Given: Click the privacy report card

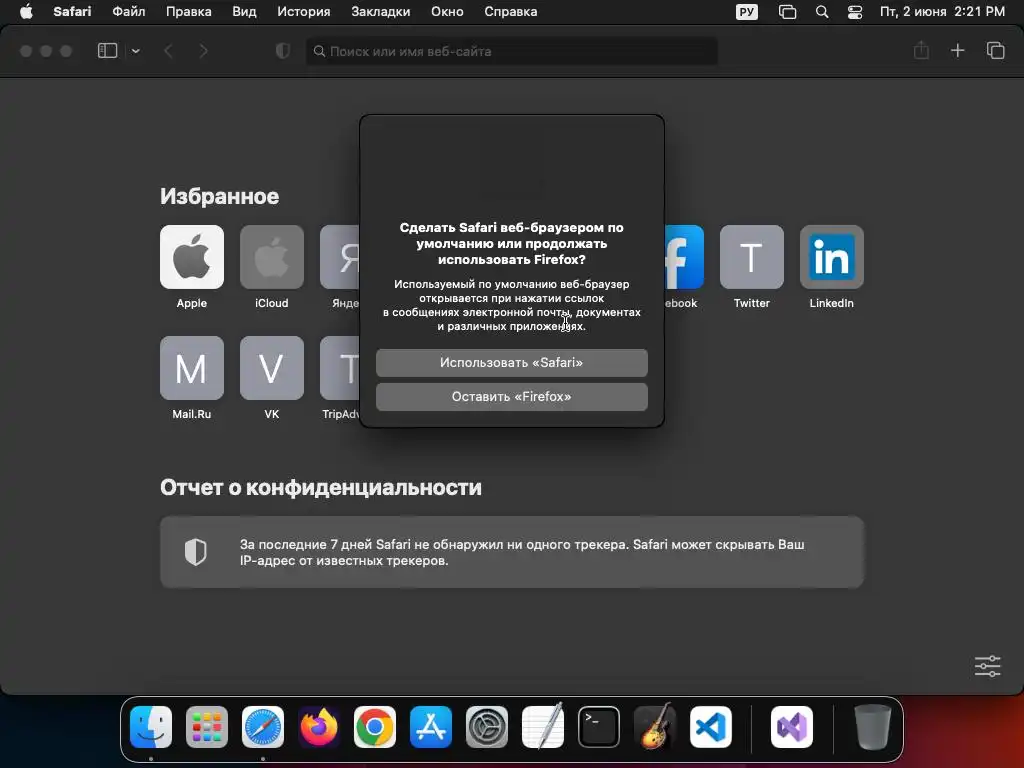Looking at the screenshot, I should pos(511,552).
